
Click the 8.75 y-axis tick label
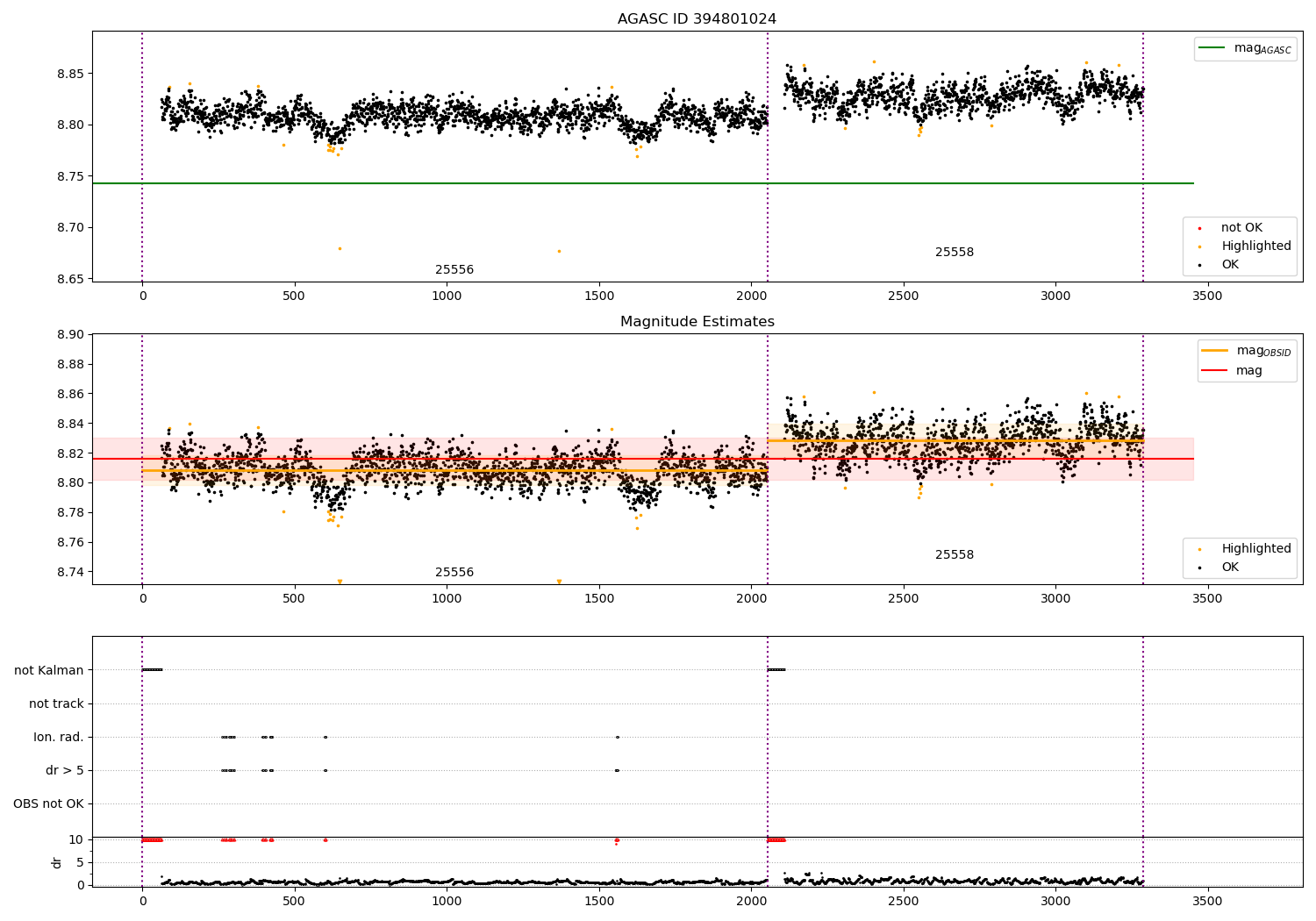tap(70, 176)
